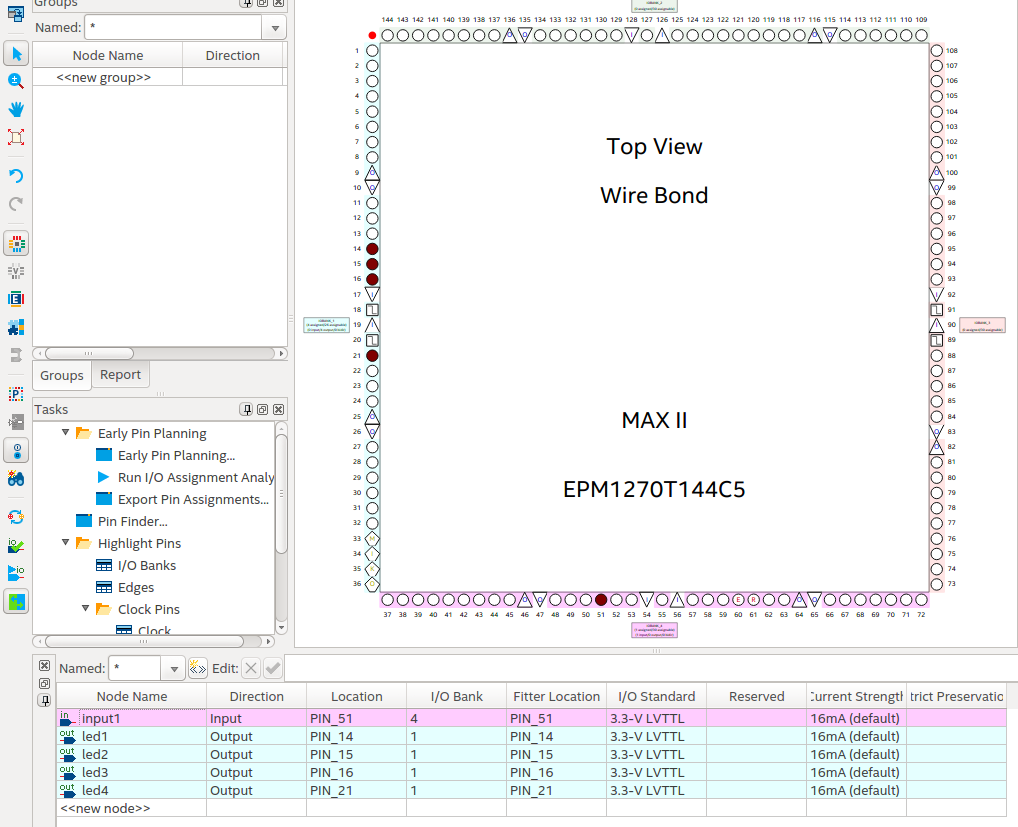
Task: Sort by Location column header
Action: (x=356, y=697)
